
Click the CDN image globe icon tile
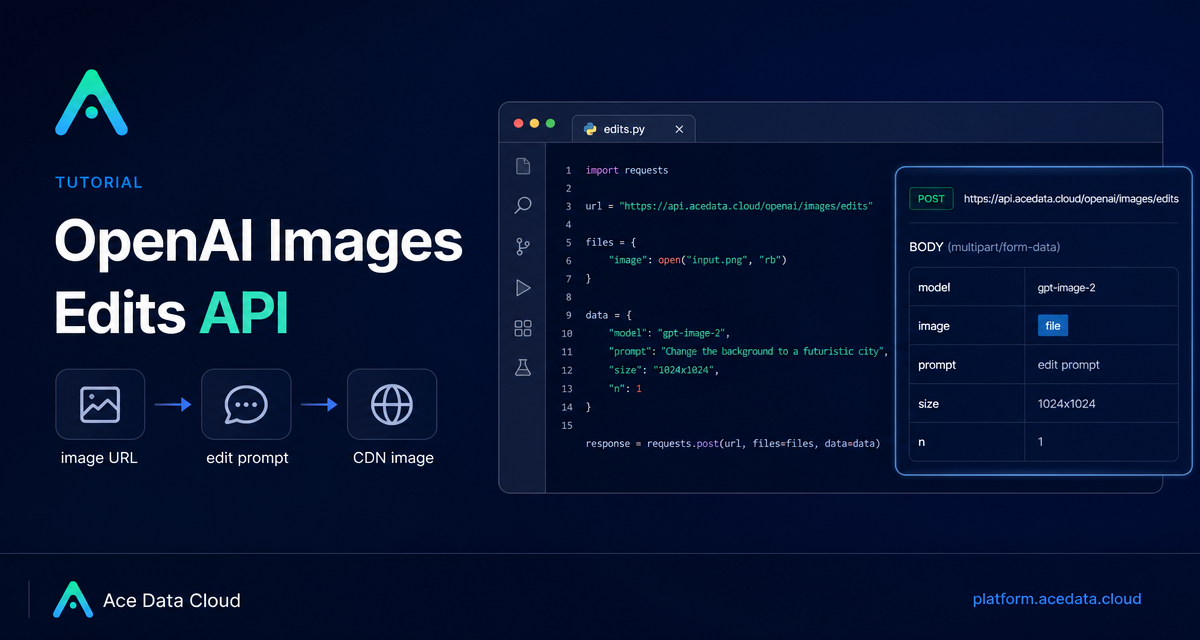(x=392, y=404)
